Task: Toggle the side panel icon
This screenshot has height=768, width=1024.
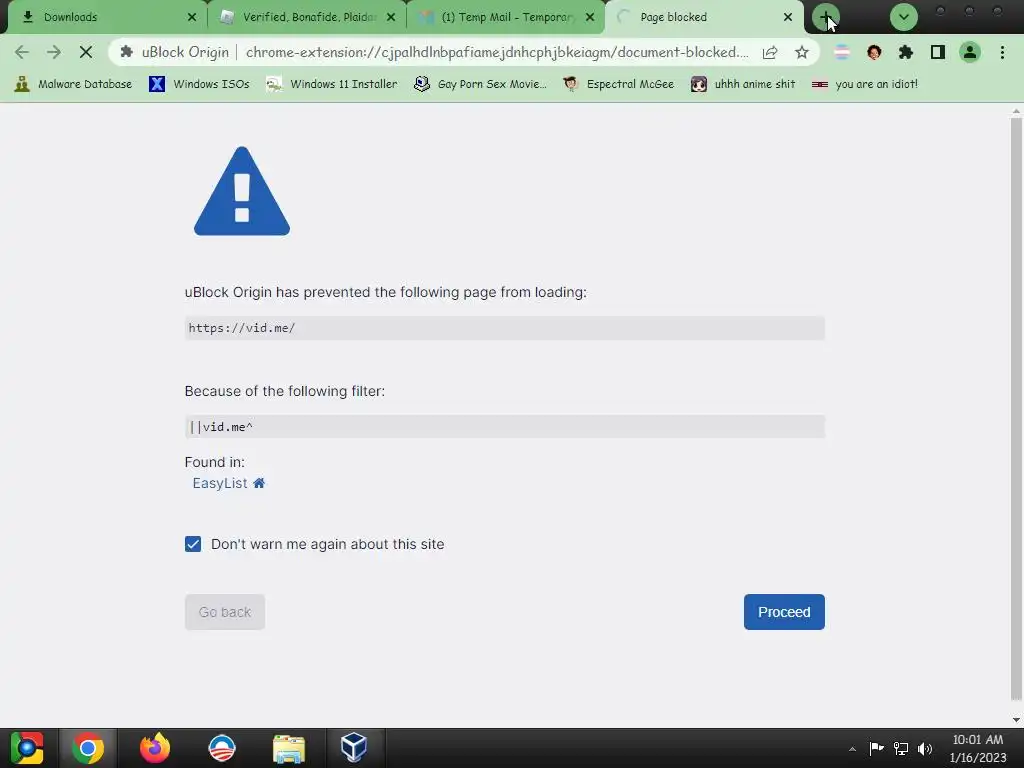Action: (x=938, y=52)
